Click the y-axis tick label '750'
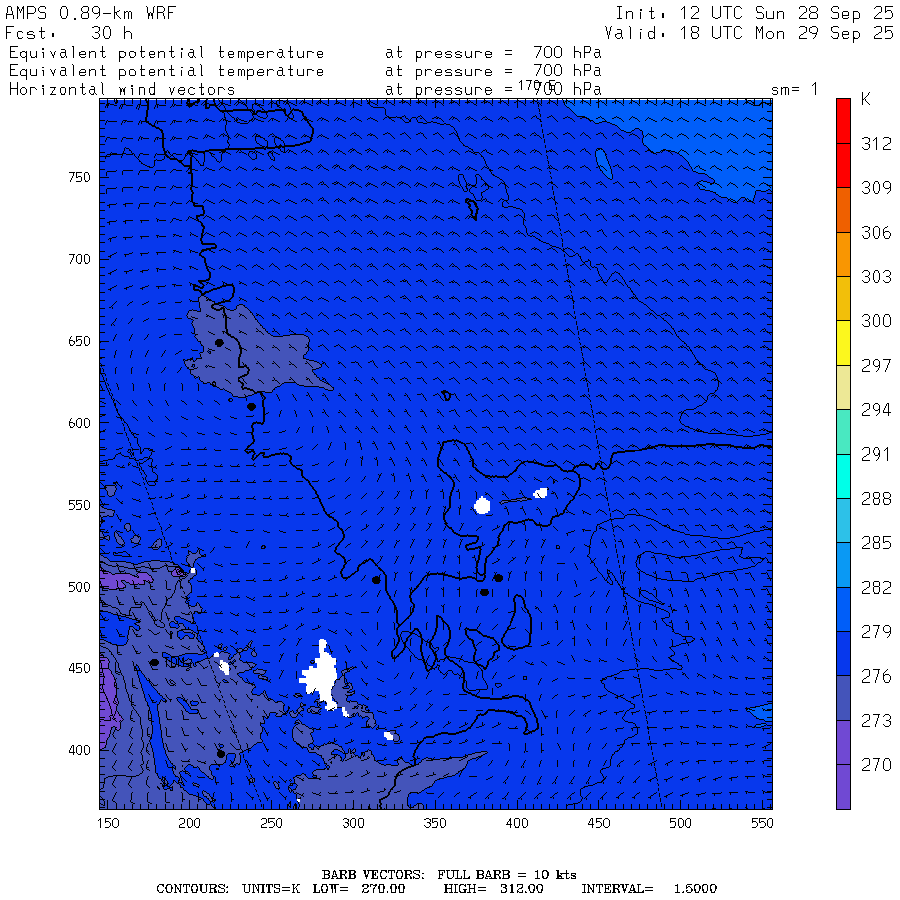The height and width of the screenshot is (900, 900). (x=79, y=177)
